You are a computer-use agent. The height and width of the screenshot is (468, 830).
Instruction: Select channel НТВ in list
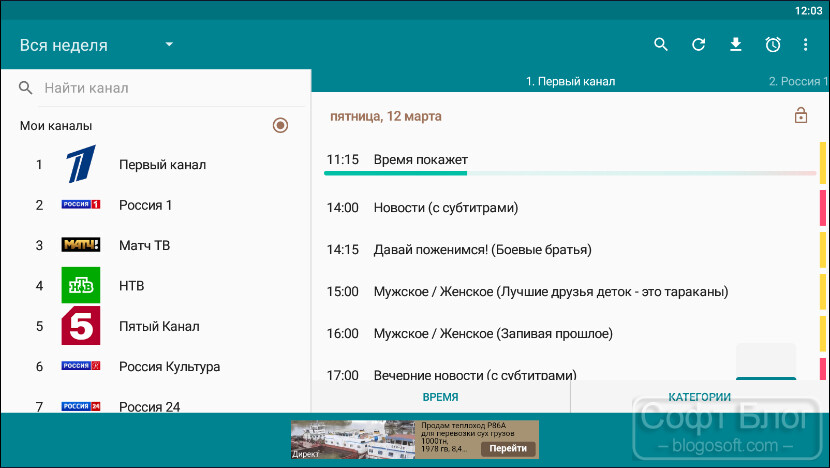pyautogui.click(x=156, y=285)
